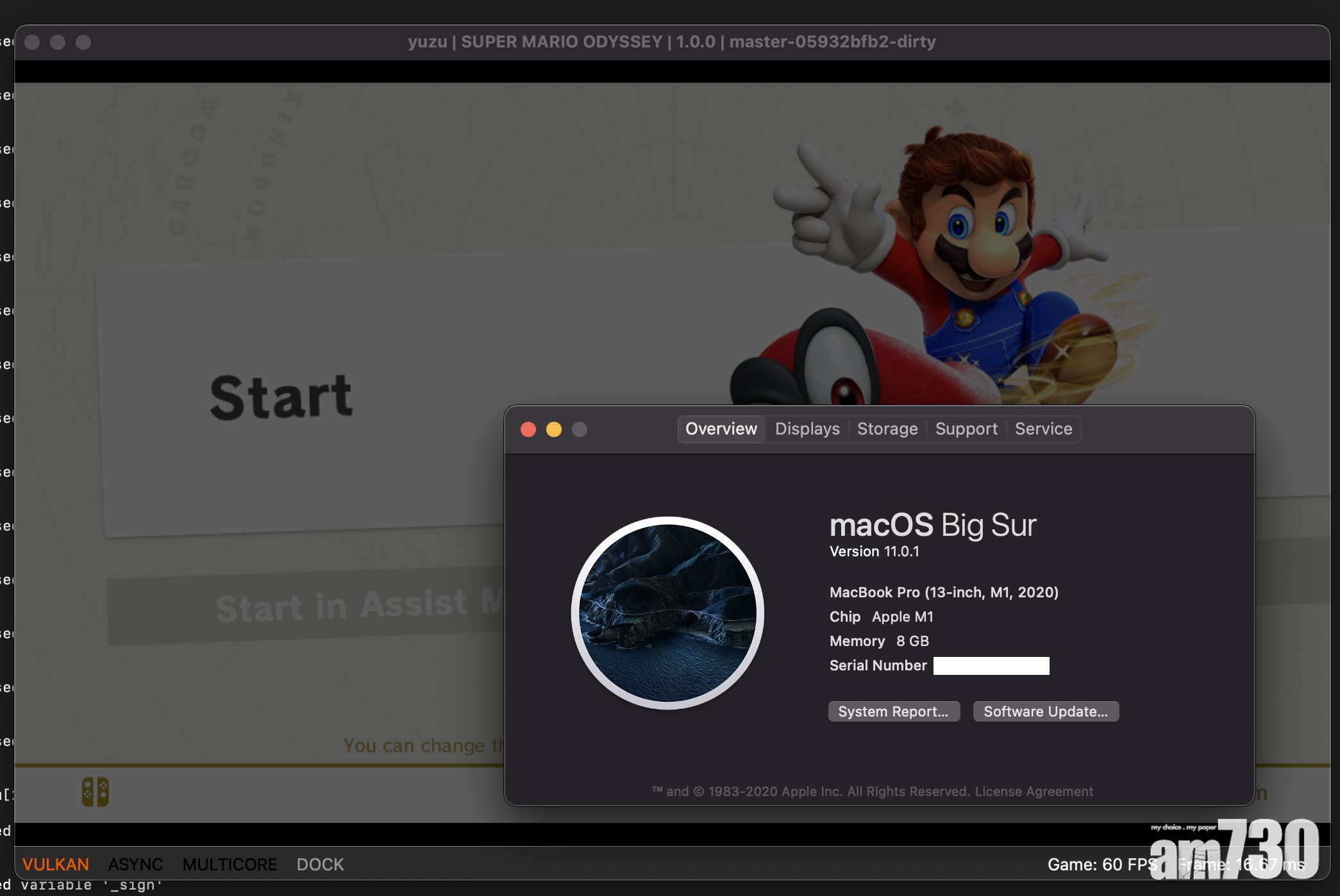Select Start in the game menu
The height and width of the screenshot is (896, 1340).
(282, 397)
